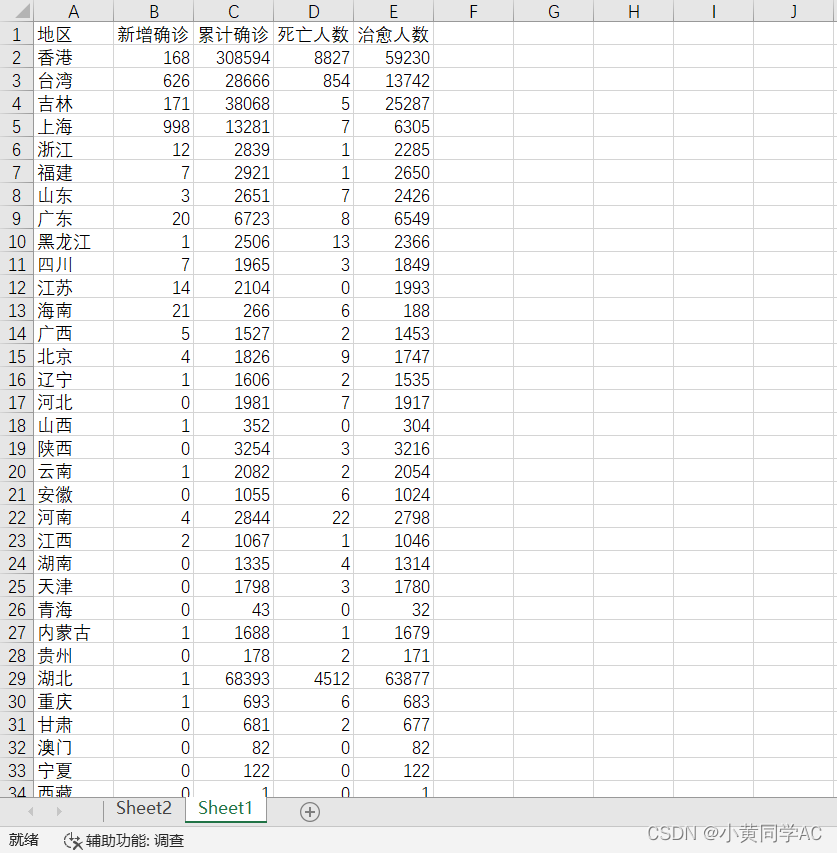
Task: Select column D header
Action: tap(313, 11)
